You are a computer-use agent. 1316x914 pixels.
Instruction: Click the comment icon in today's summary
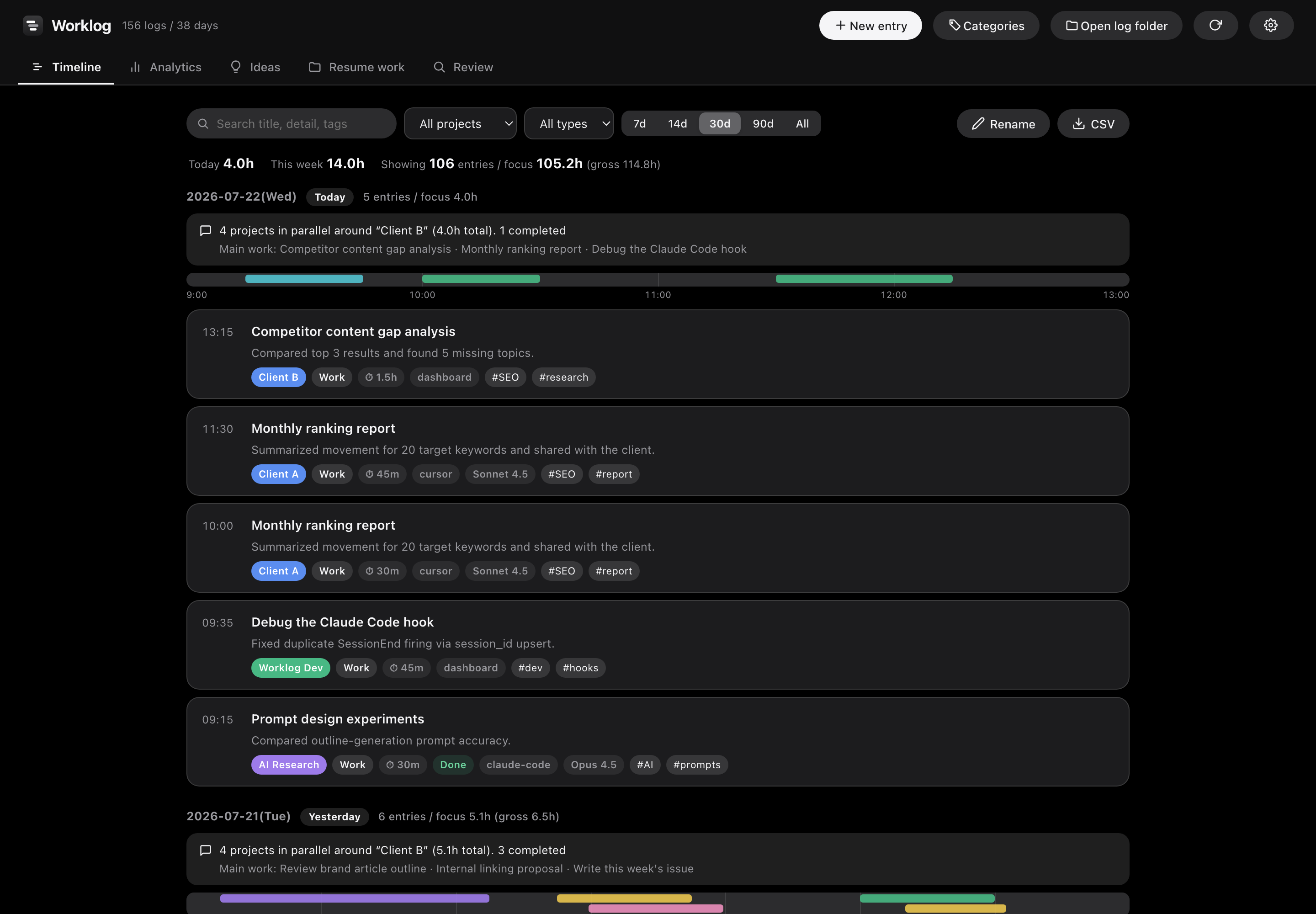[206, 230]
